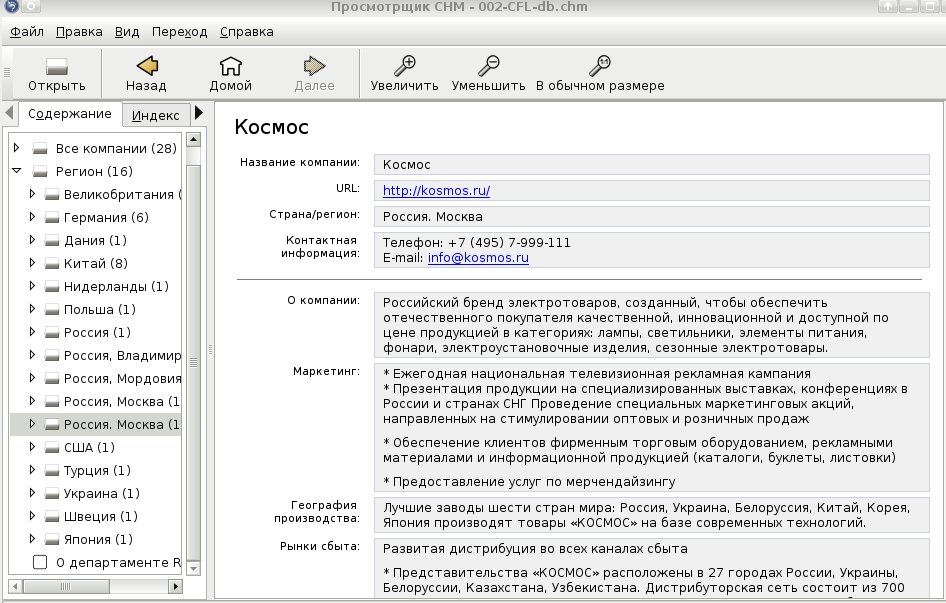Click tree scrollbar down arrow
Screen dimensions: 946x603
(x=194, y=568)
